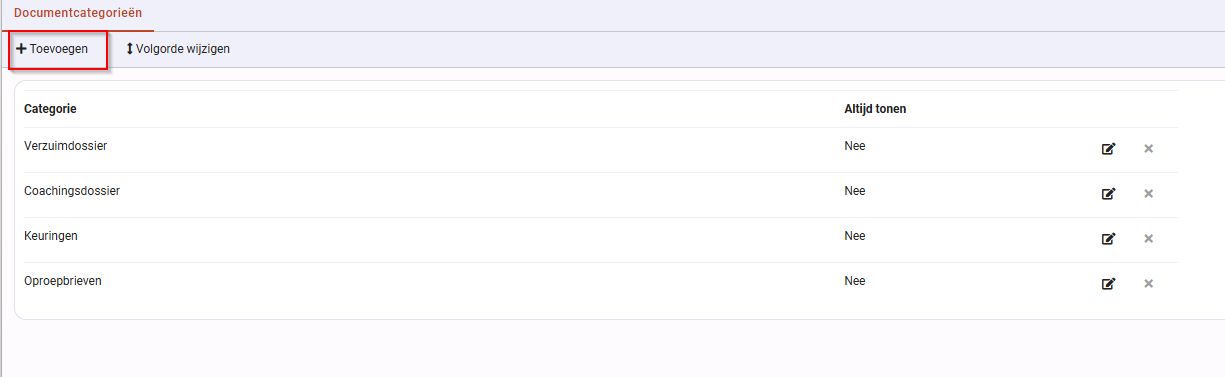Delete the Keuringen category
Screen dimensions: 1225x377
click(x=1149, y=239)
